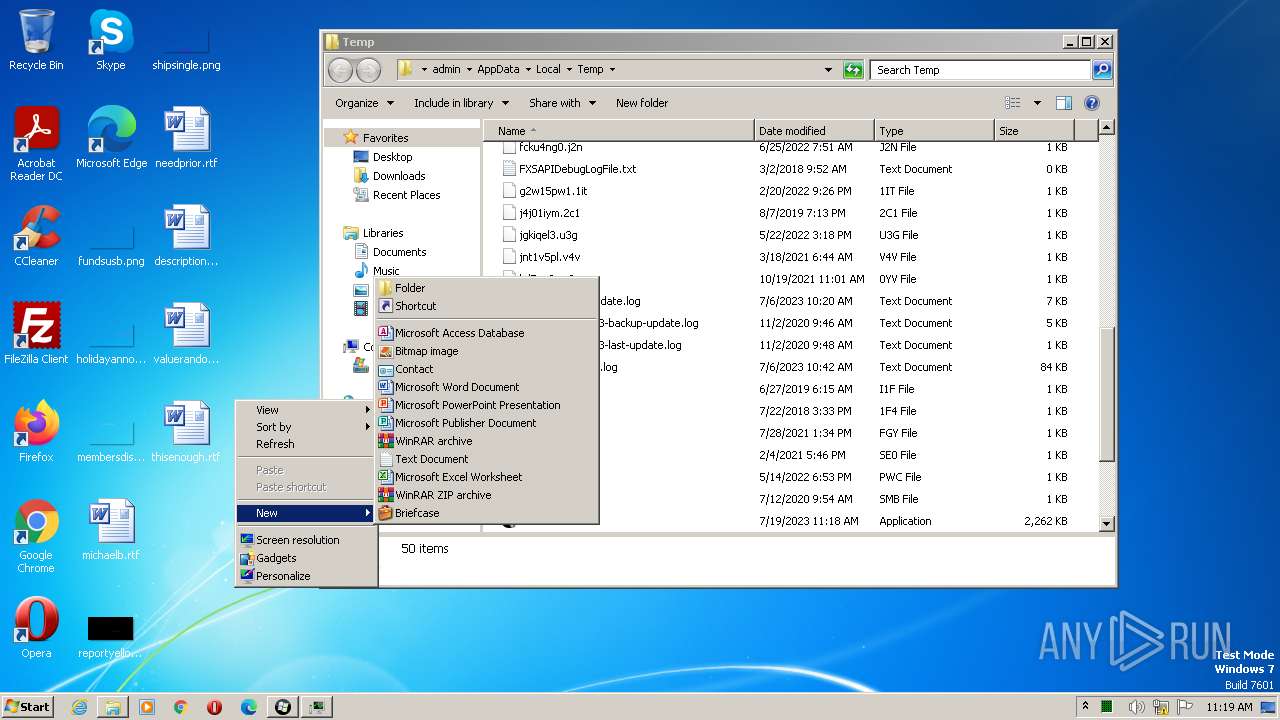Create a new Text Document
1280x720 pixels.
pos(487,459)
